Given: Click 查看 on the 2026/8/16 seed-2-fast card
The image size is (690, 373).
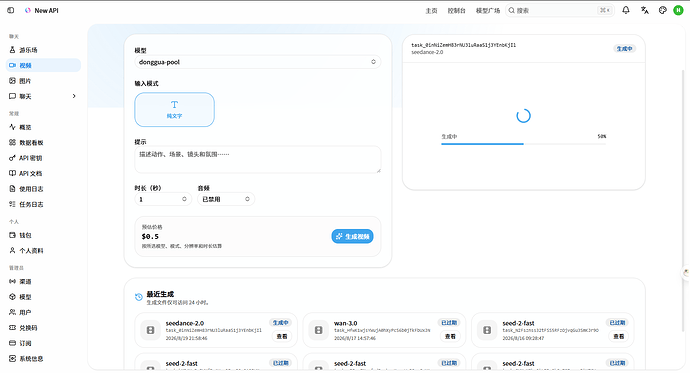Looking at the screenshot, I should click(619, 336).
